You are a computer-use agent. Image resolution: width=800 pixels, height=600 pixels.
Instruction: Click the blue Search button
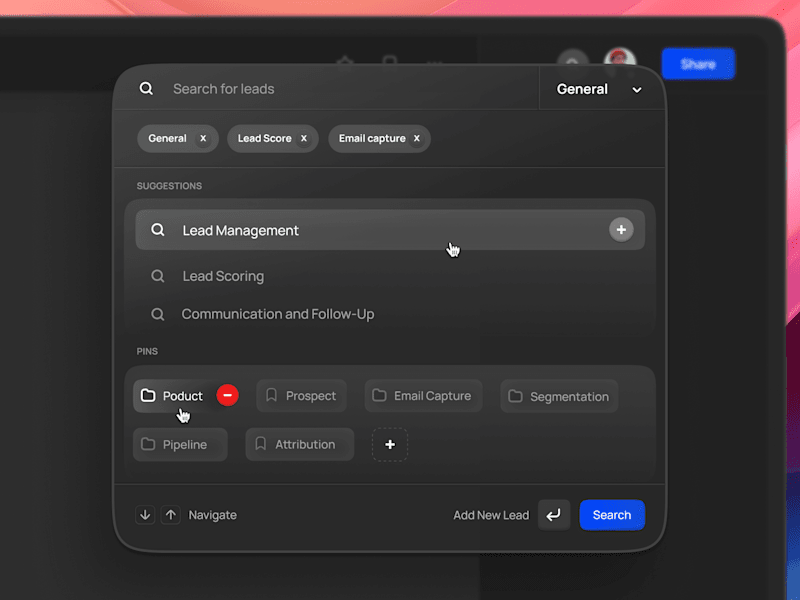tap(612, 515)
